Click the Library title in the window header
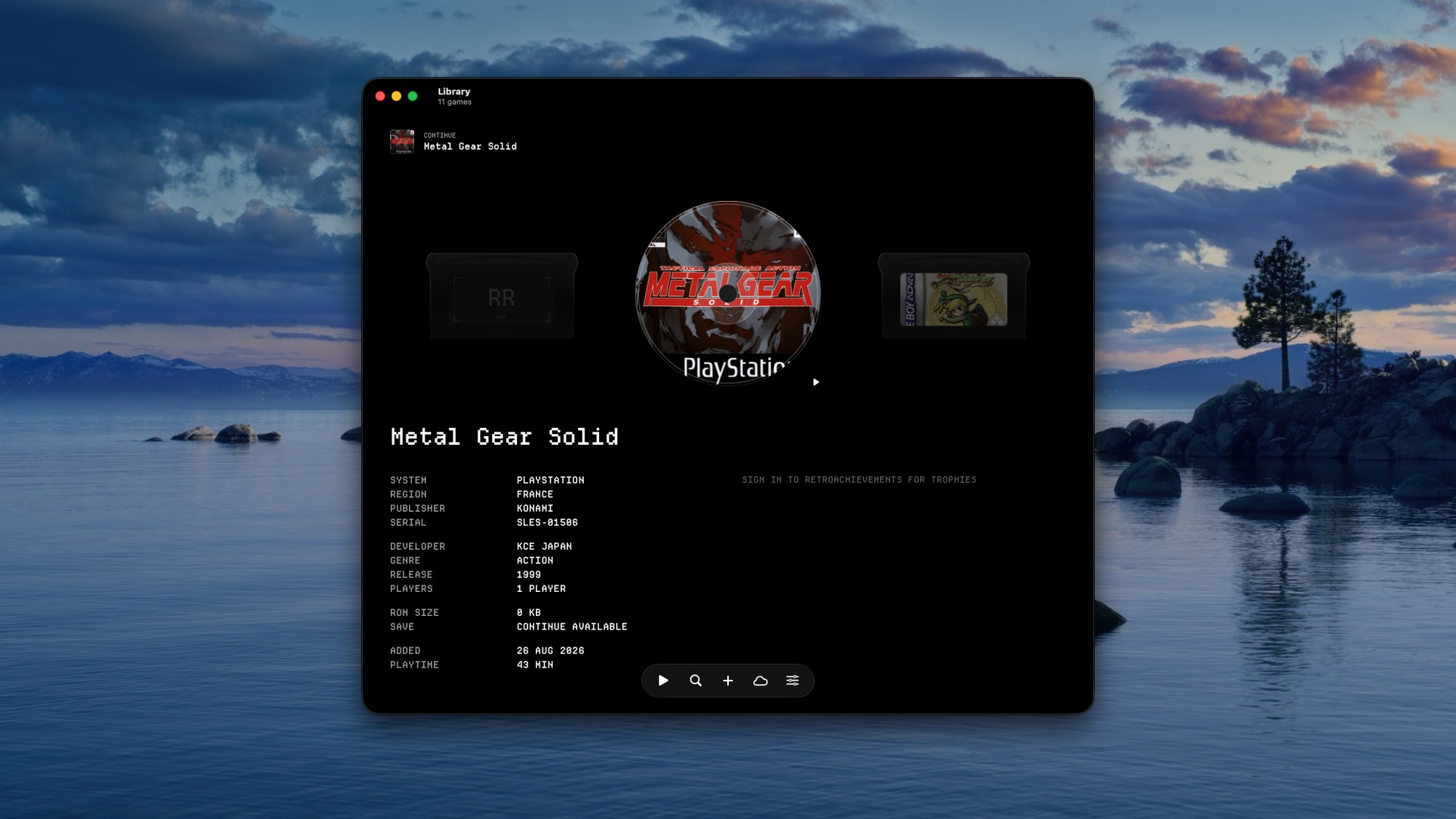The image size is (1456, 819). pyautogui.click(x=454, y=92)
